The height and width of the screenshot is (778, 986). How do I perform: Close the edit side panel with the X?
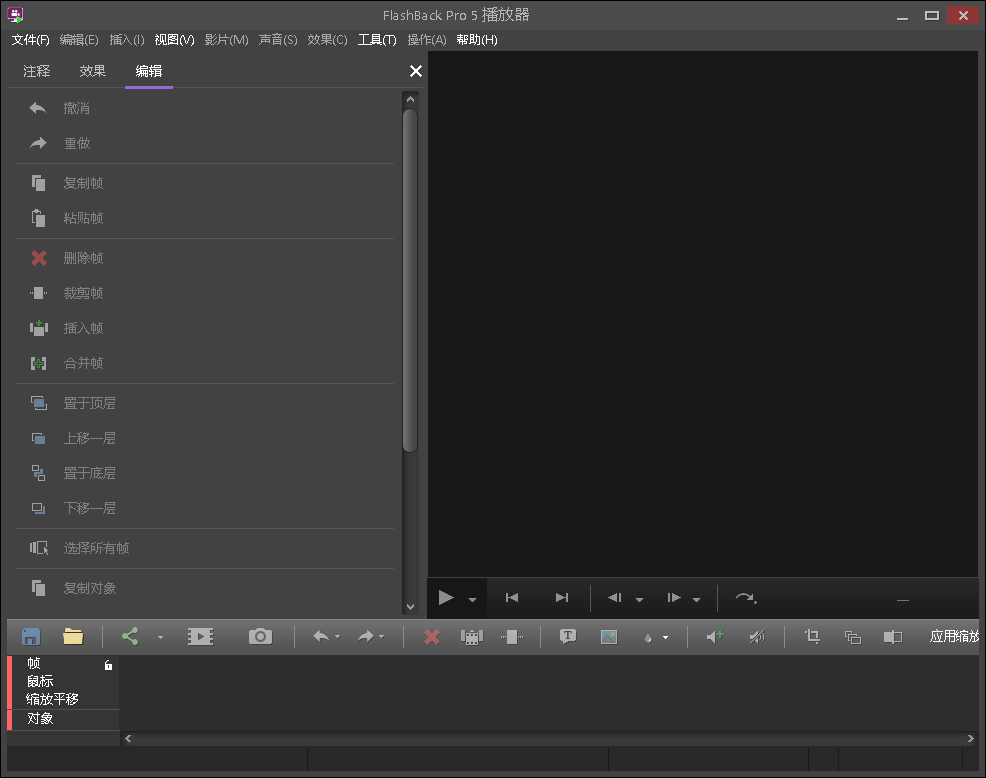click(x=416, y=71)
